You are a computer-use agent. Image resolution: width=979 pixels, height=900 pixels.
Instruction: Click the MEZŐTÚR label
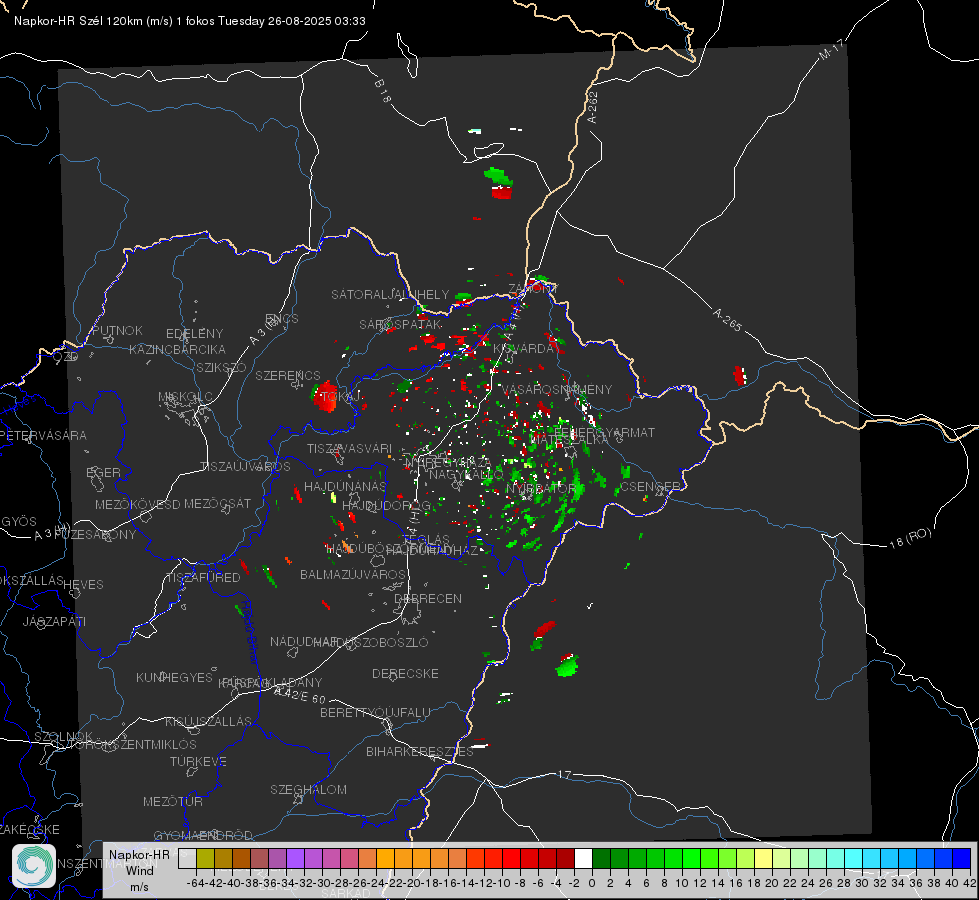pos(173,801)
